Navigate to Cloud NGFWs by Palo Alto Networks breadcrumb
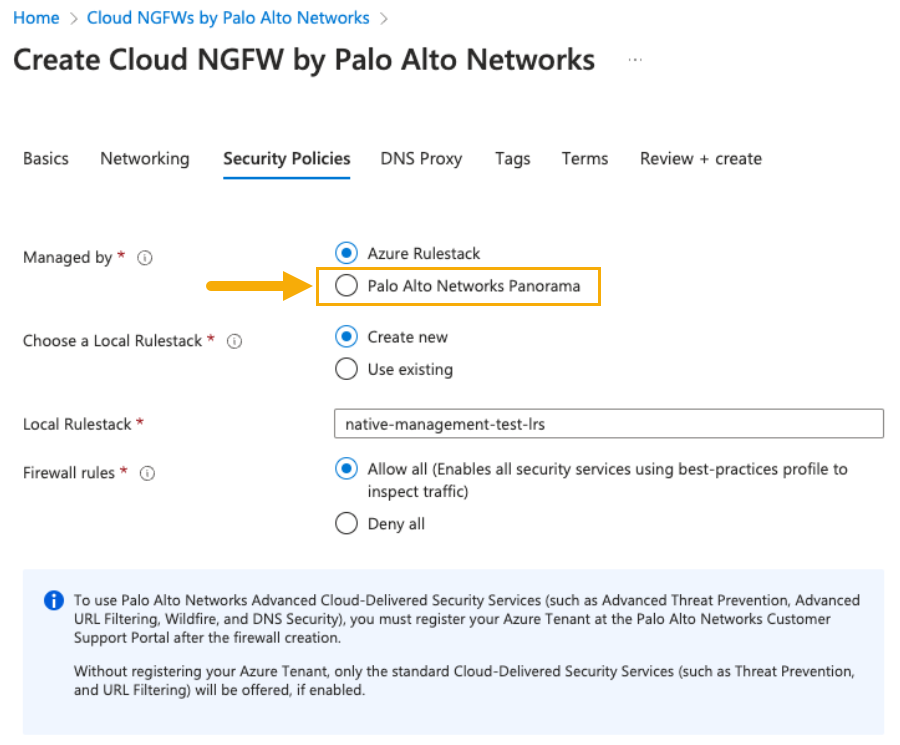The width and height of the screenshot is (900, 745). coord(228,18)
